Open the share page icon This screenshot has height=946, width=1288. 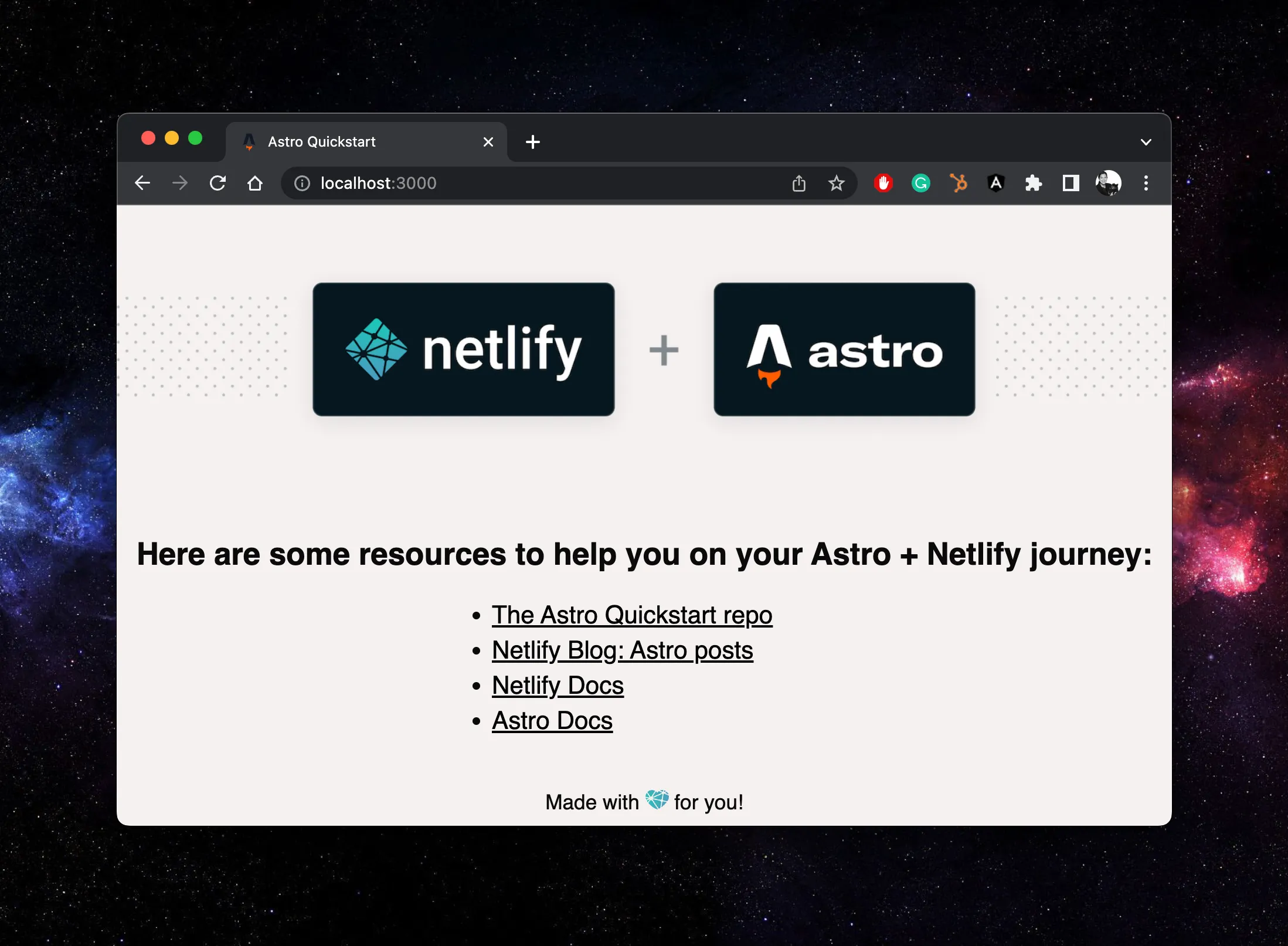tap(798, 183)
